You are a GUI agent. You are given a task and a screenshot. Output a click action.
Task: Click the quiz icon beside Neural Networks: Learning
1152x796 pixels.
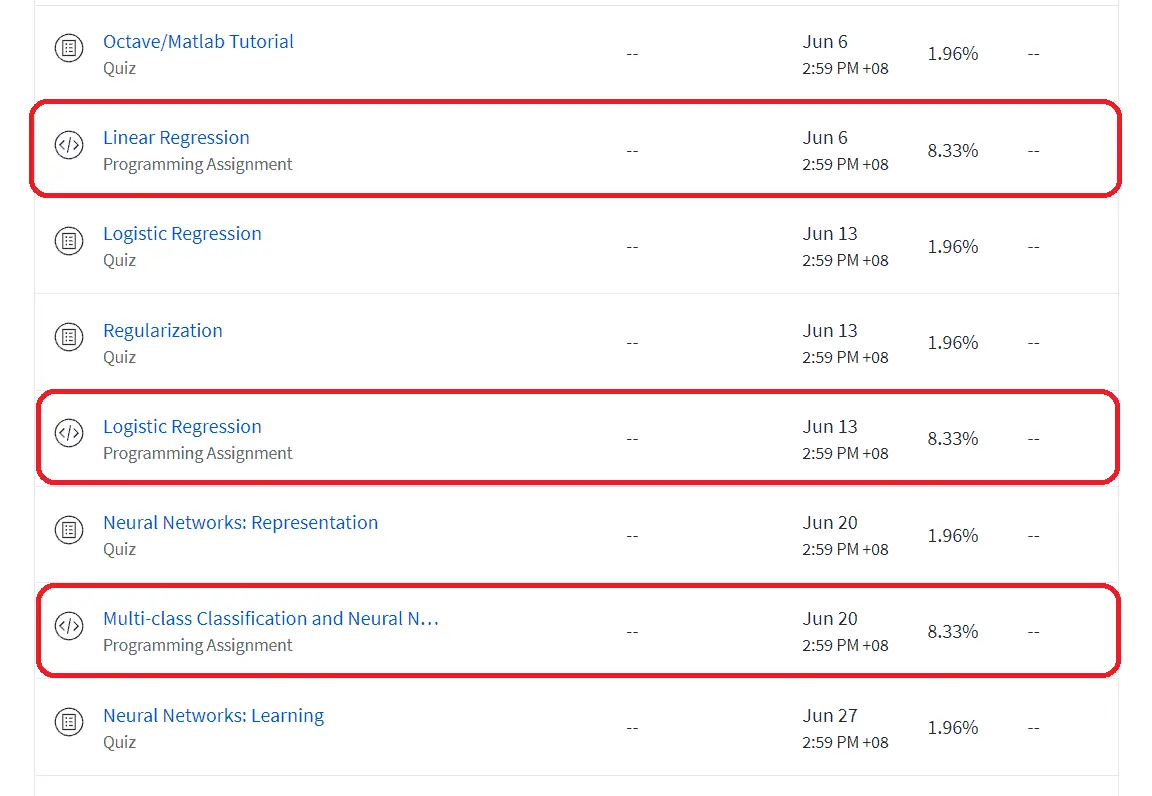68,722
